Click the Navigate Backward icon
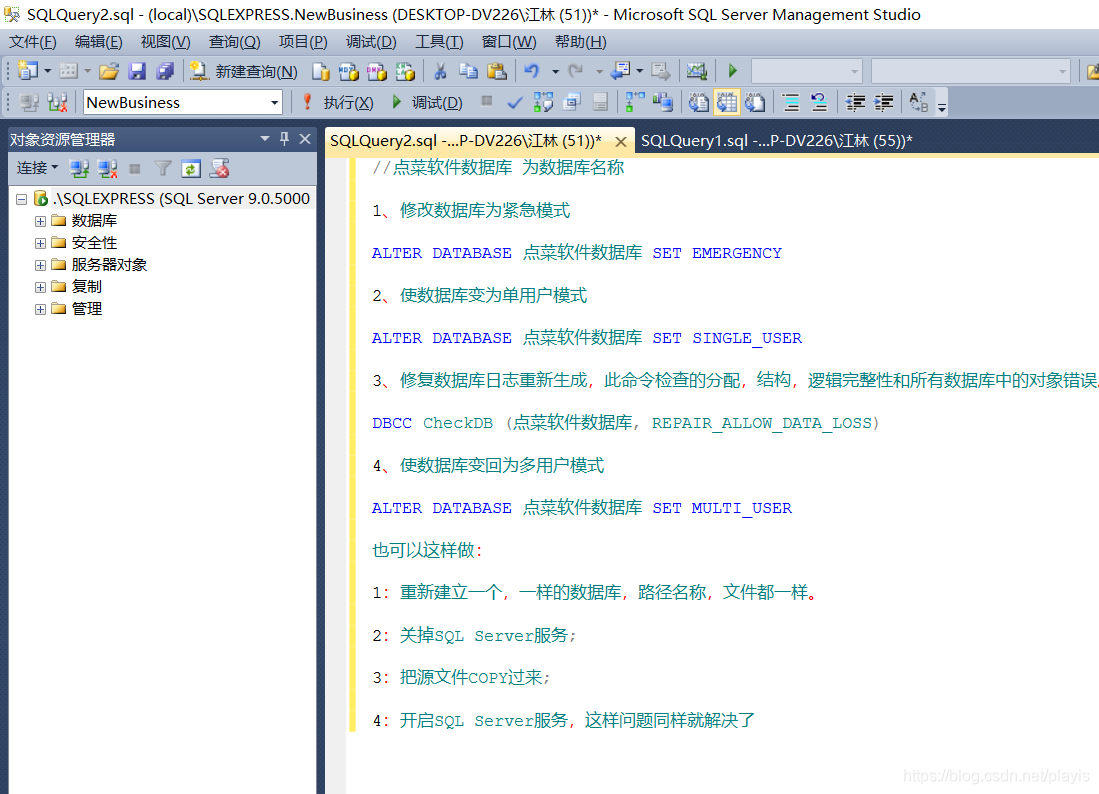1099x794 pixels. pos(620,71)
